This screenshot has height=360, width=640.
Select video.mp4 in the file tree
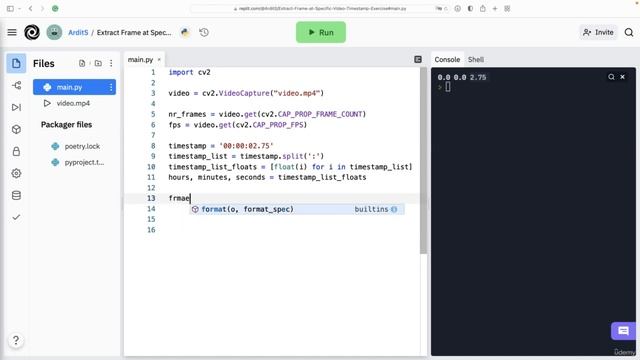(74, 103)
